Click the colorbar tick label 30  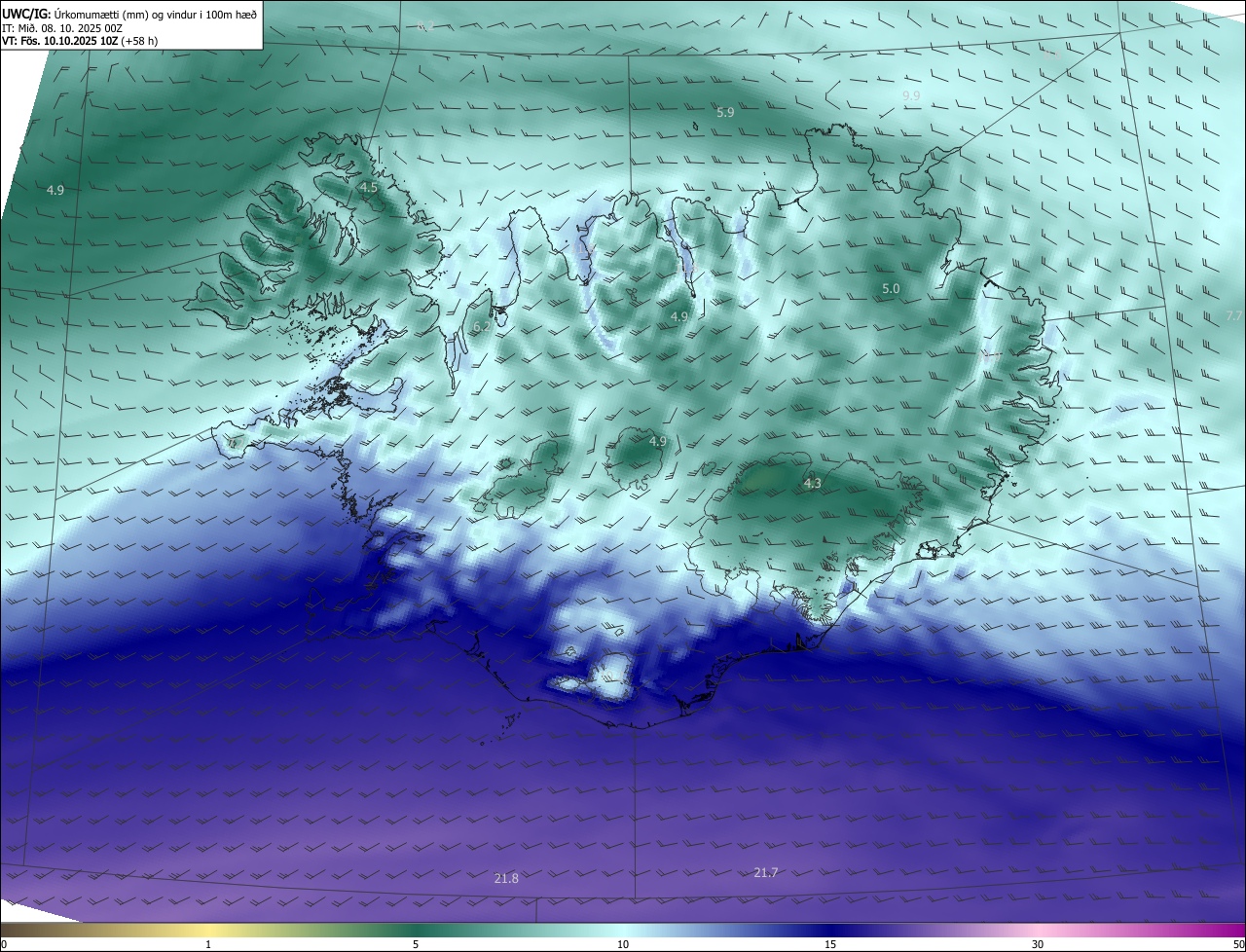coord(1038,944)
